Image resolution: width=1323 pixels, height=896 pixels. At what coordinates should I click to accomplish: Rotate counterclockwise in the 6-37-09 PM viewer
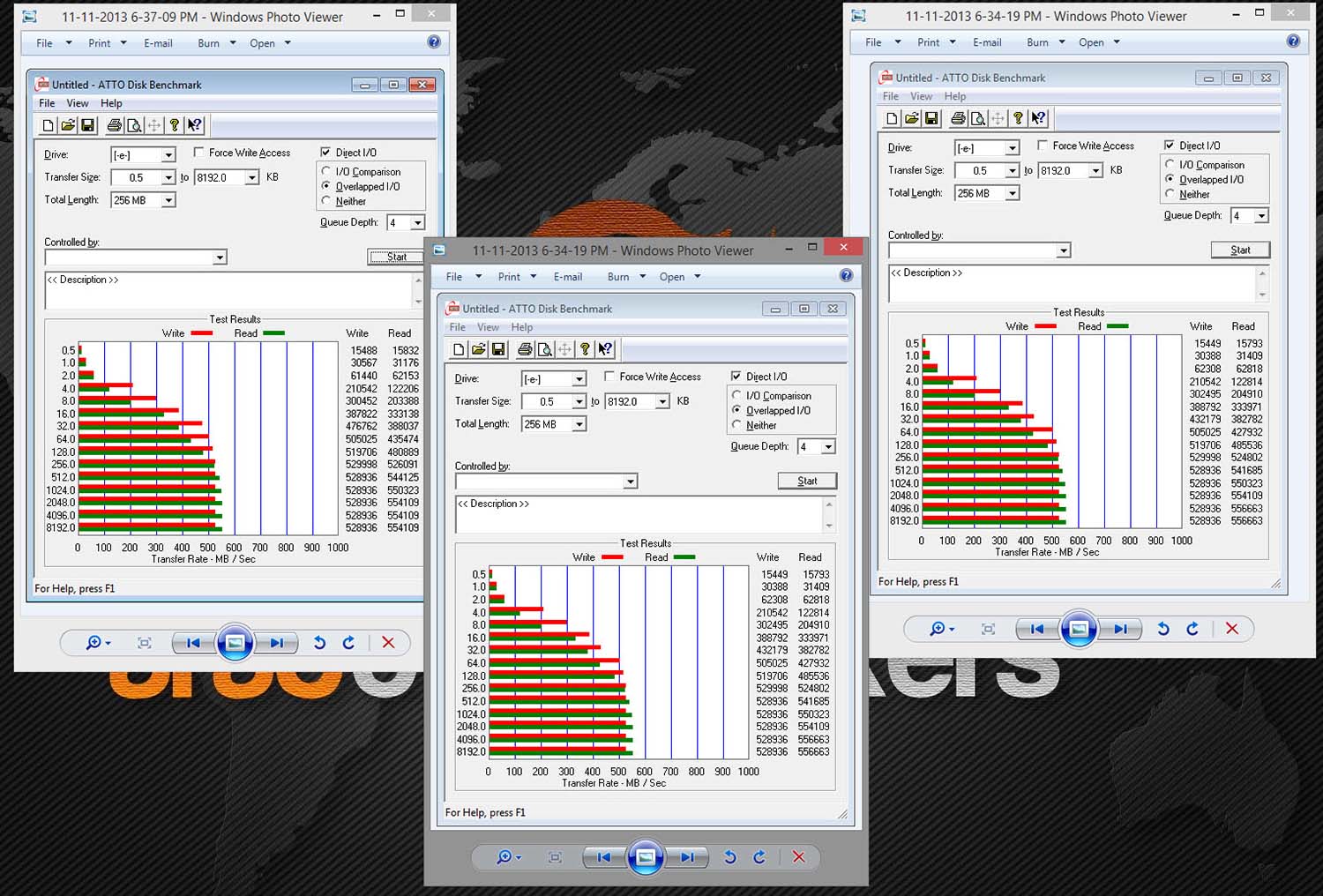319,643
